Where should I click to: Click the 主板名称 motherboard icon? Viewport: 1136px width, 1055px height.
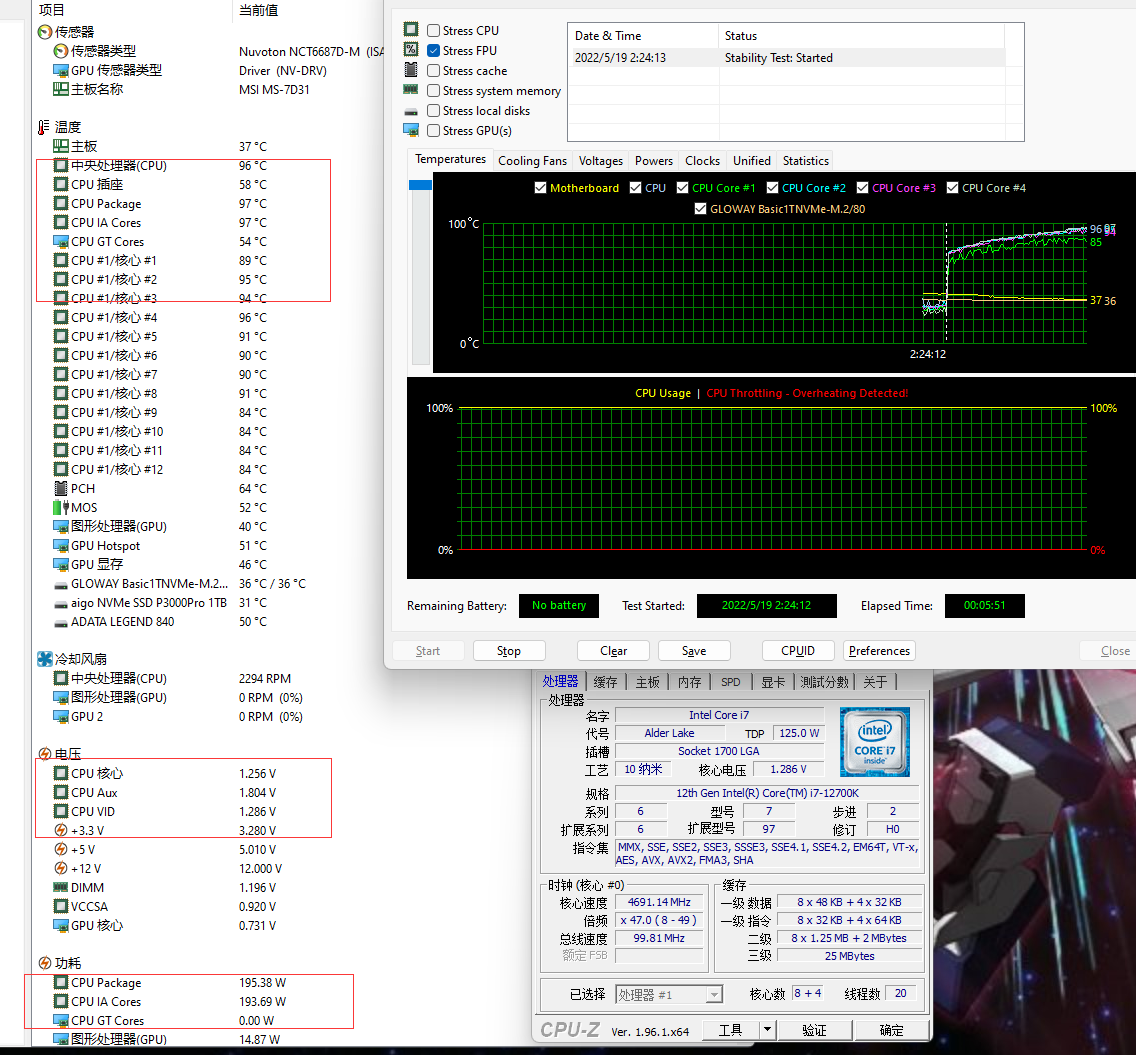pyautogui.click(x=61, y=89)
